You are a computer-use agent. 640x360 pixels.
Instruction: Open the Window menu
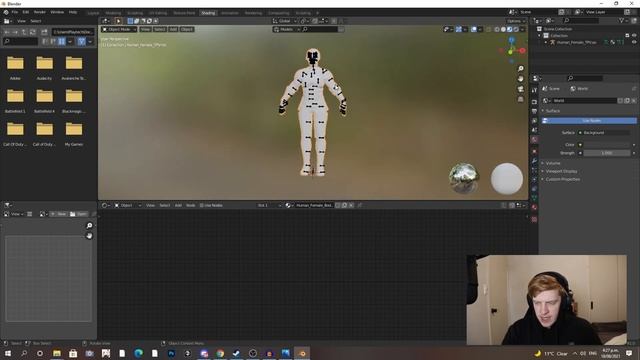pyautogui.click(x=57, y=12)
